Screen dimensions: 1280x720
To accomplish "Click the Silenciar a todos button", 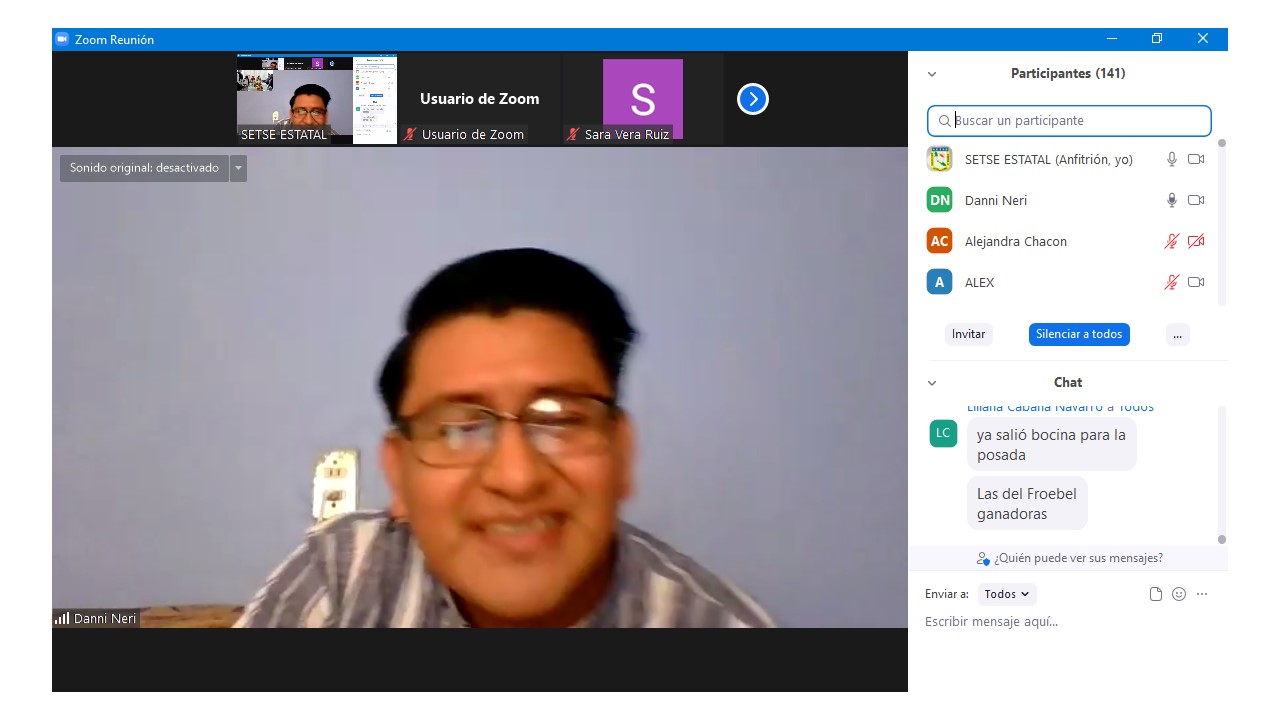I will coord(1079,334).
